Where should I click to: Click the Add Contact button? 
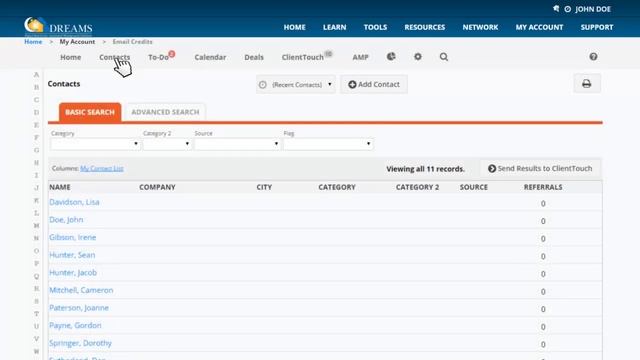click(x=374, y=84)
